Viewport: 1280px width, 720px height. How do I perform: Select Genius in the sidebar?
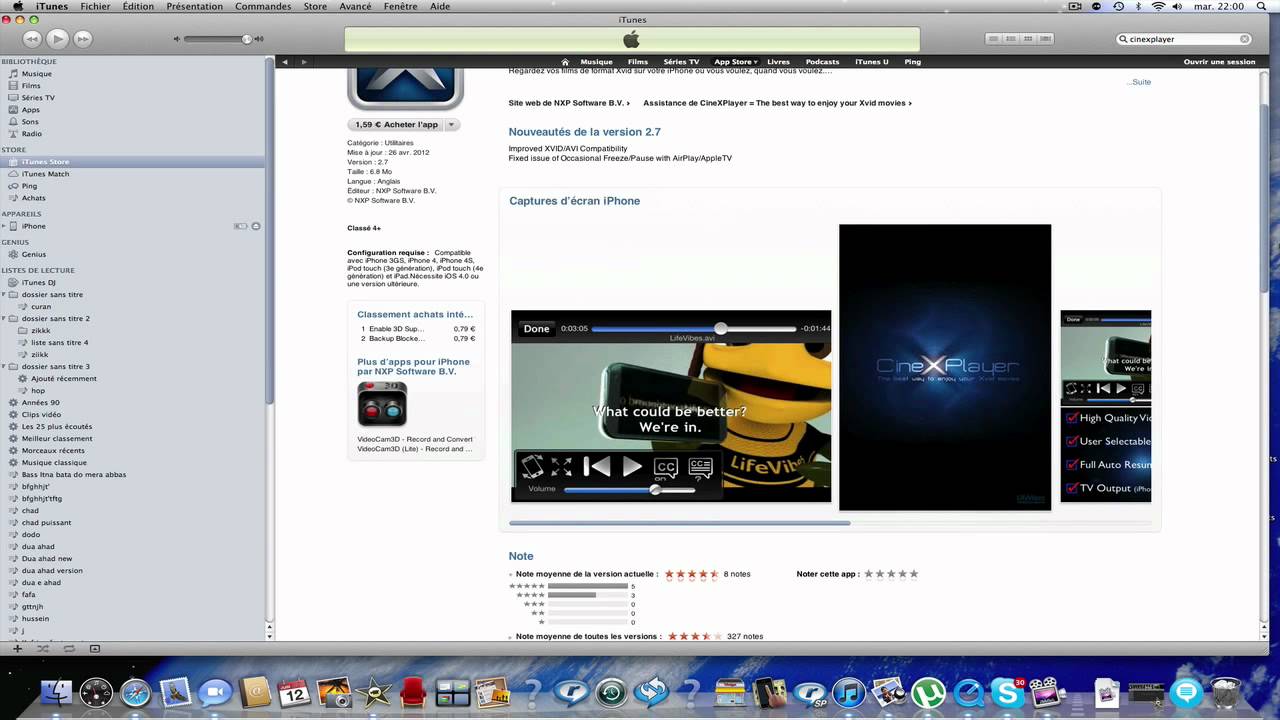click(x=34, y=254)
